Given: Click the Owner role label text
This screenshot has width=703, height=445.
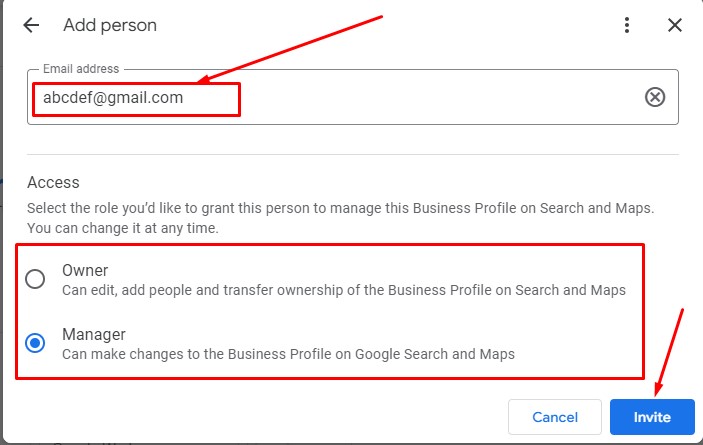Looking at the screenshot, I should (85, 270).
